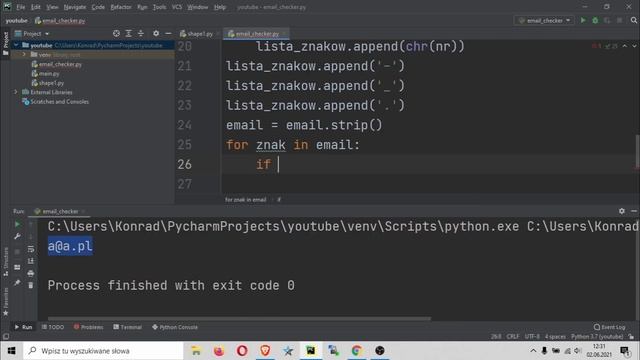Click the editor vertical scrollbar
The height and width of the screenshot is (360, 640).
(637, 150)
